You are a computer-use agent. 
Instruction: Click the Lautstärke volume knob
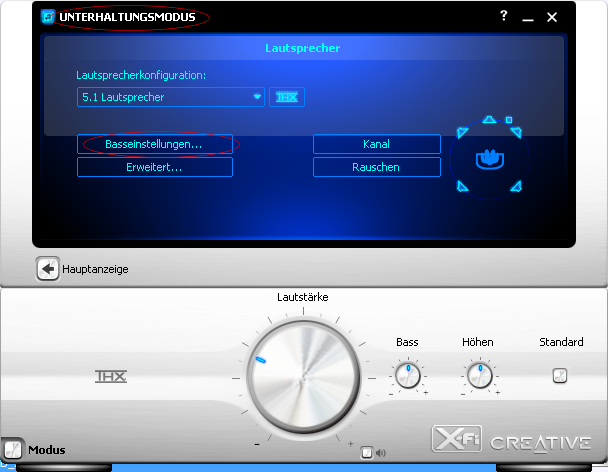click(304, 377)
